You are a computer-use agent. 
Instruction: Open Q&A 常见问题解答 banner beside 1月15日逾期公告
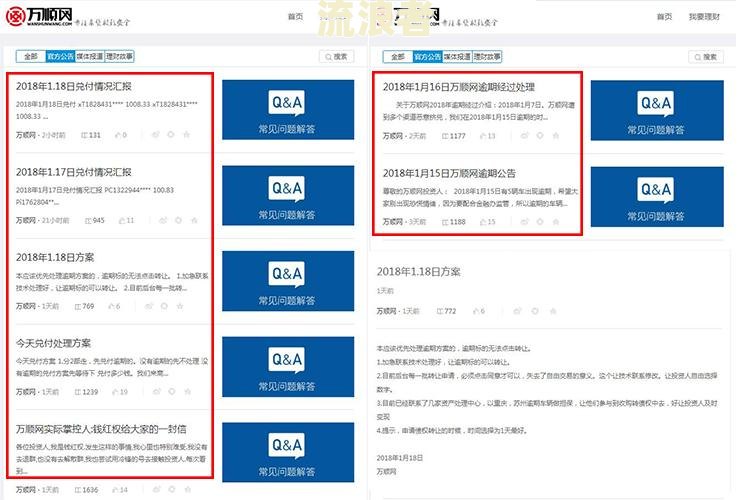point(657,197)
